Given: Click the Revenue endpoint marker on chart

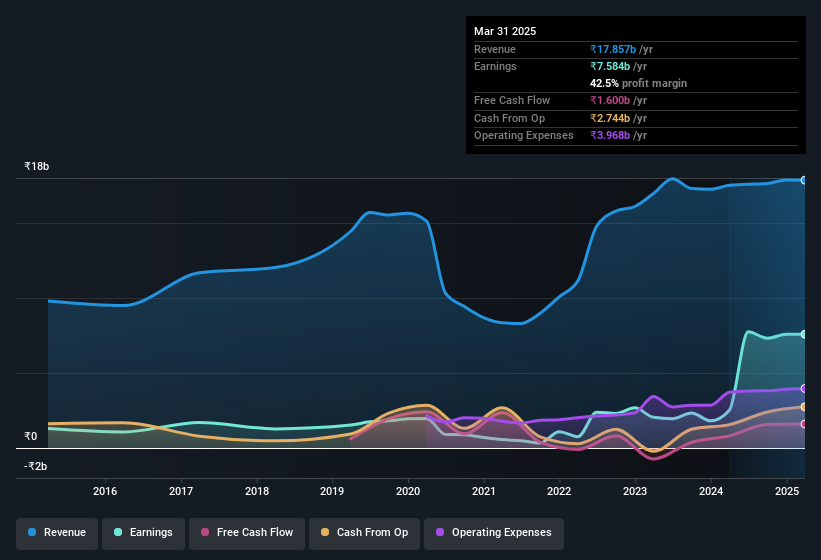Looking at the screenshot, I should point(804,180).
